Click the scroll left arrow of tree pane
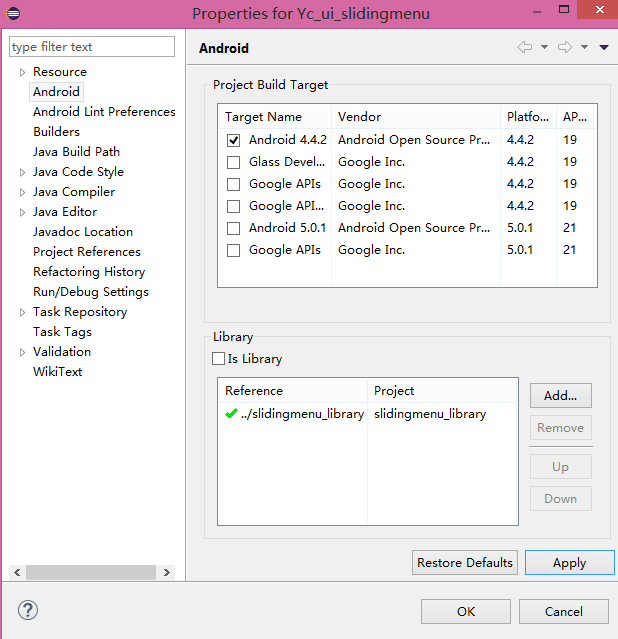The image size is (618, 639). click(17, 572)
